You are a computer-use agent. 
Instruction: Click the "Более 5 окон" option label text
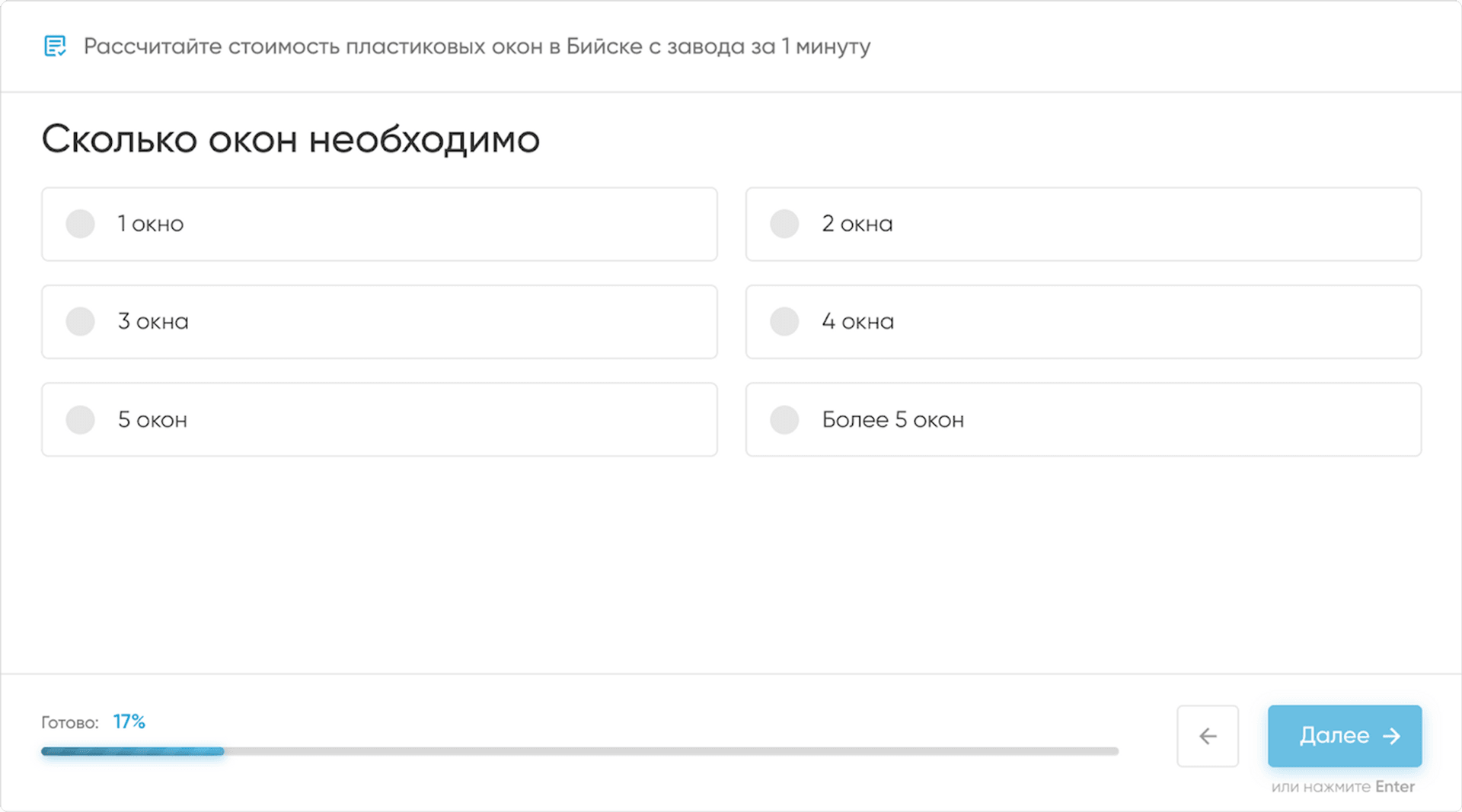[x=892, y=419]
